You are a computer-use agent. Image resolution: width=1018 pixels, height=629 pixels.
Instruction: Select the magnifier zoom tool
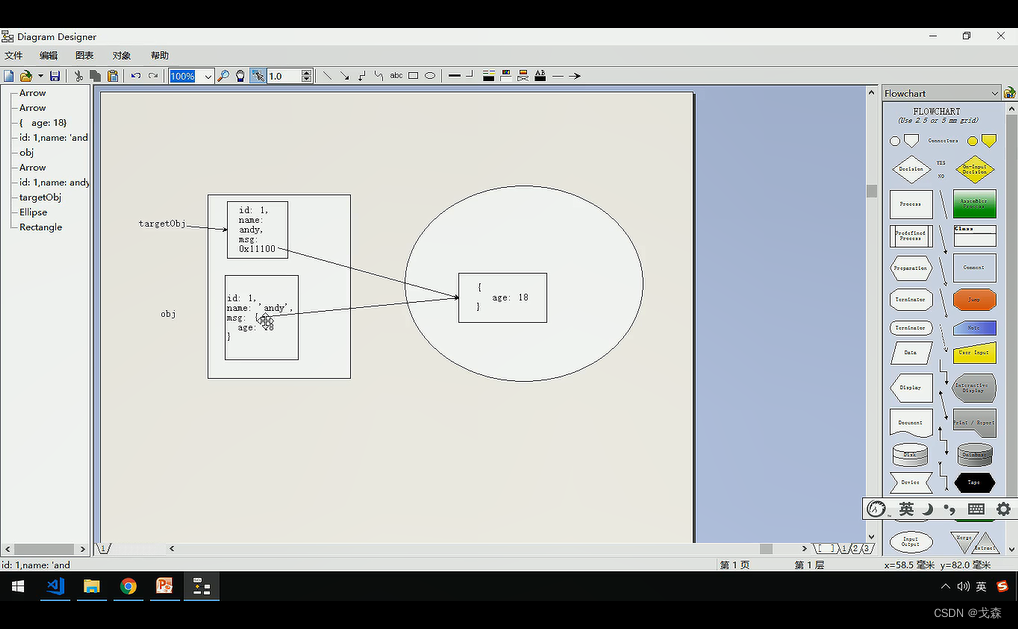pos(223,76)
